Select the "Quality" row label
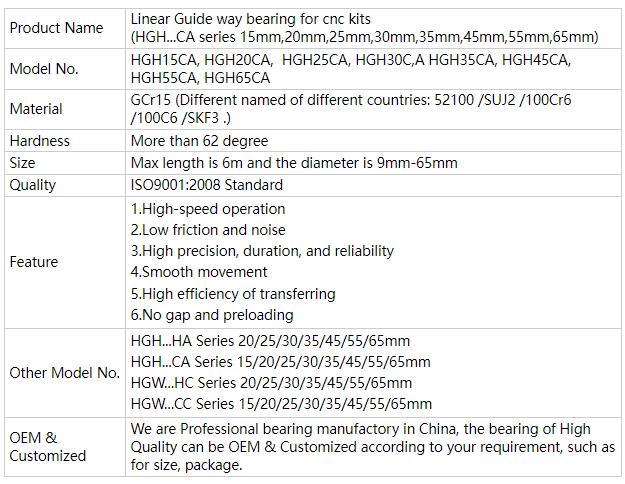 (33, 185)
